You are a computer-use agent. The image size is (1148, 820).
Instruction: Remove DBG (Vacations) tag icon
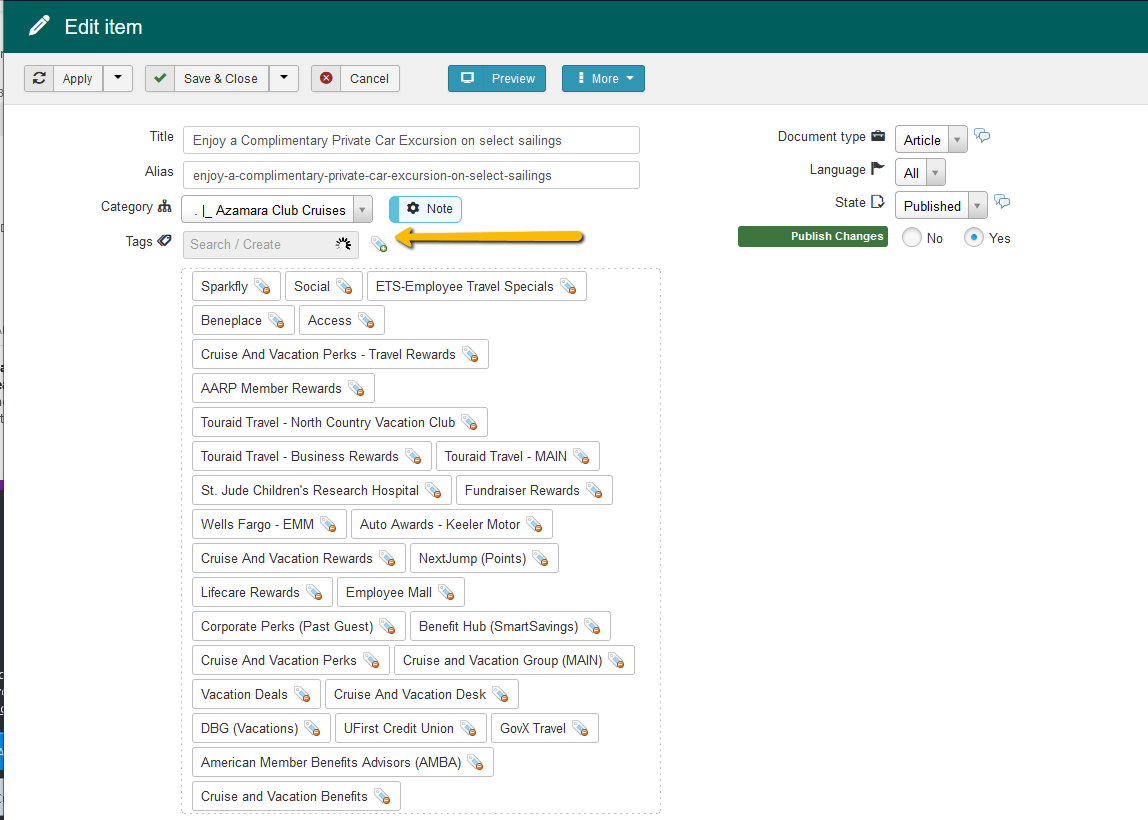[x=312, y=728]
